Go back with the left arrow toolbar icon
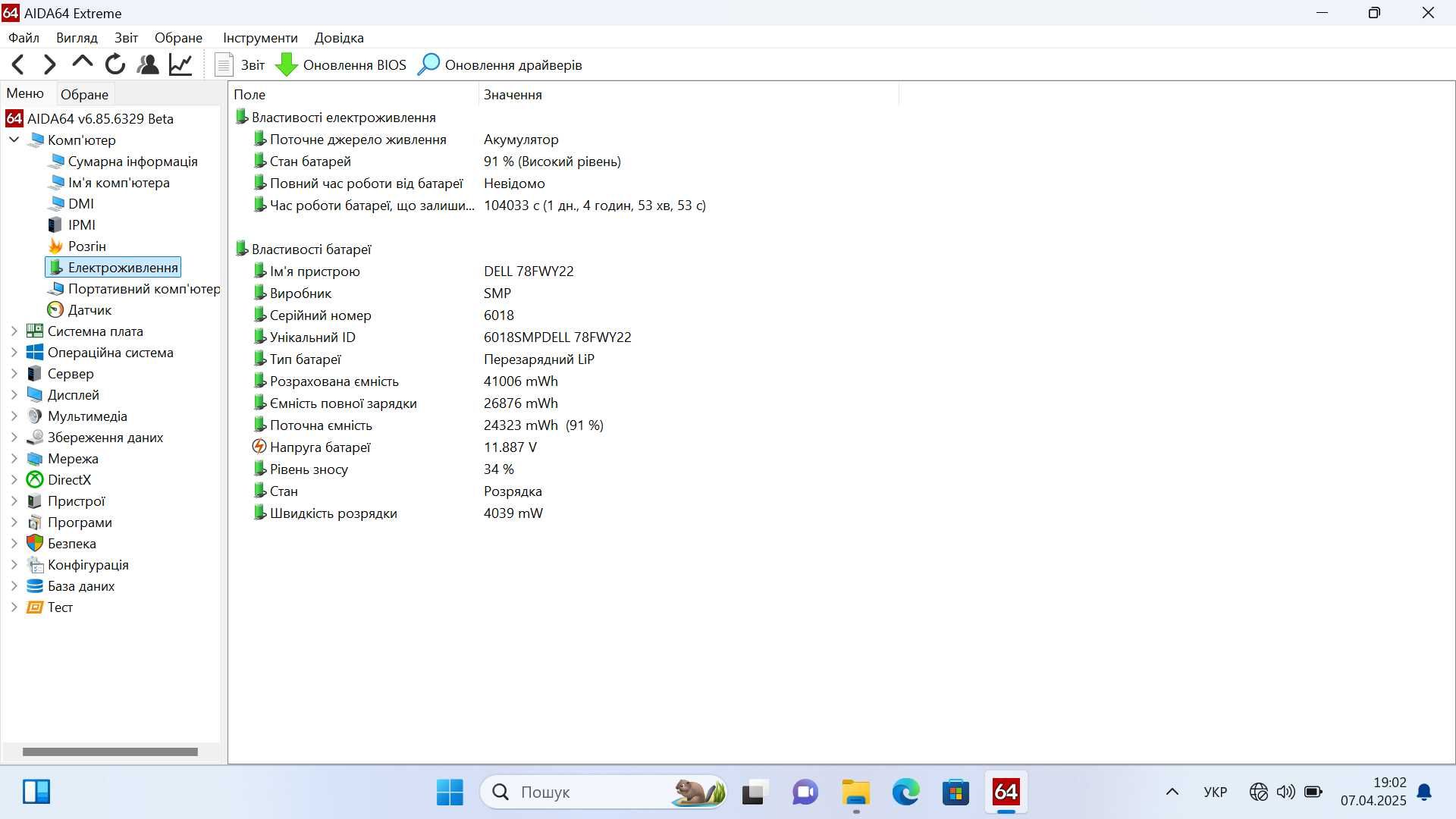1456x819 pixels. click(18, 65)
